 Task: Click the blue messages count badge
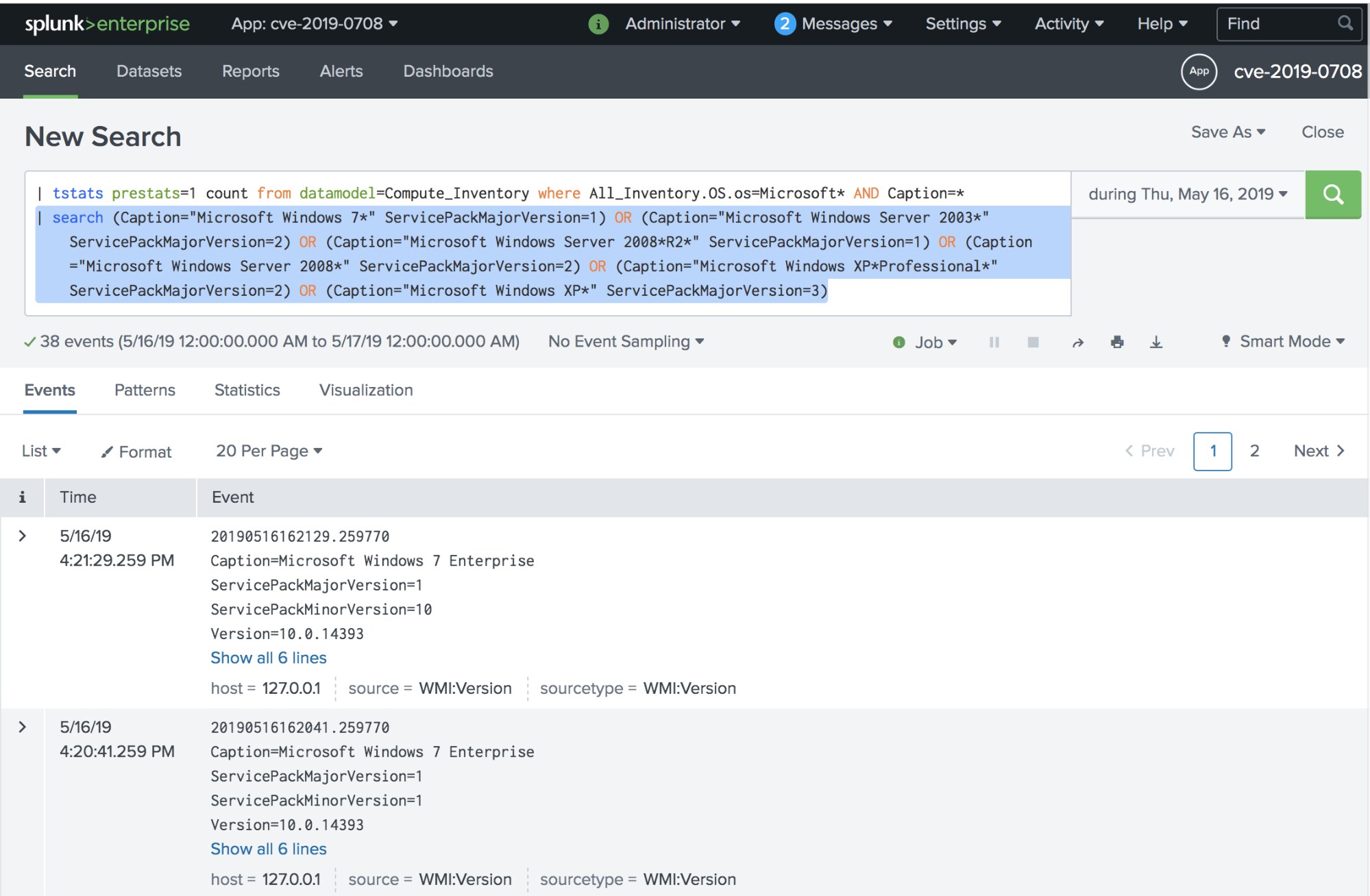click(x=785, y=24)
